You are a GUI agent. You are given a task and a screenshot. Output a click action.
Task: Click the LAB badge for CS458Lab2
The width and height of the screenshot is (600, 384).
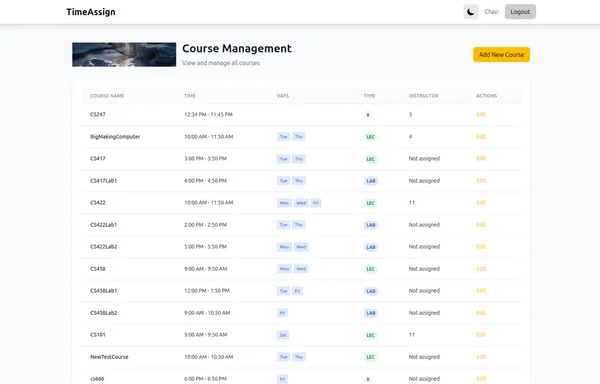[371, 313]
